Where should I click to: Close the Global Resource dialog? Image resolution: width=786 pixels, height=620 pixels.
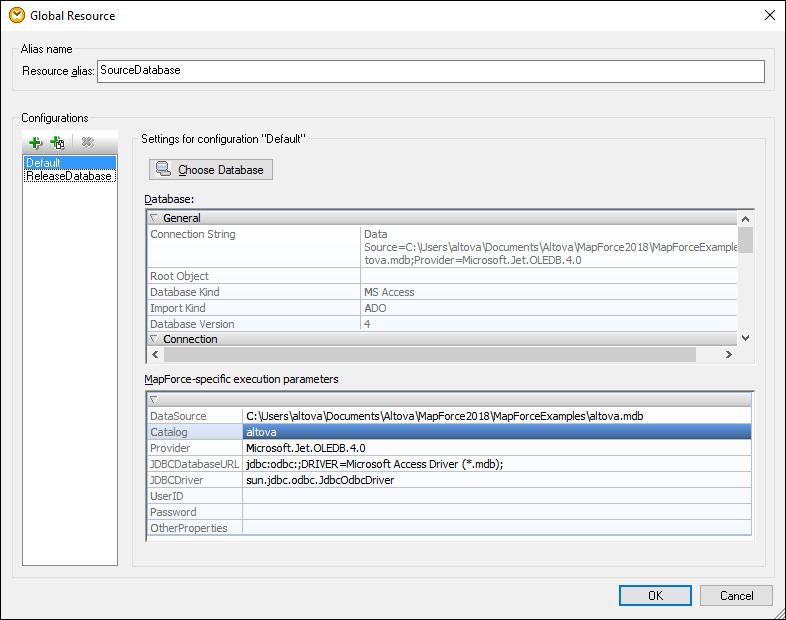(x=769, y=15)
